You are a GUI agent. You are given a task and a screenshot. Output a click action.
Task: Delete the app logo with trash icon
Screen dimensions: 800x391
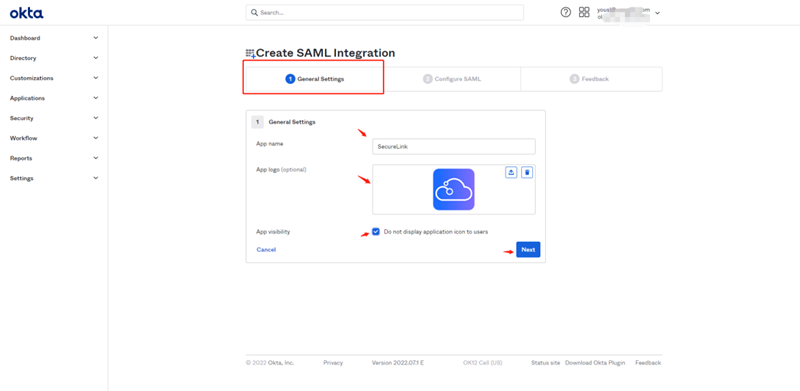coord(528,173)
